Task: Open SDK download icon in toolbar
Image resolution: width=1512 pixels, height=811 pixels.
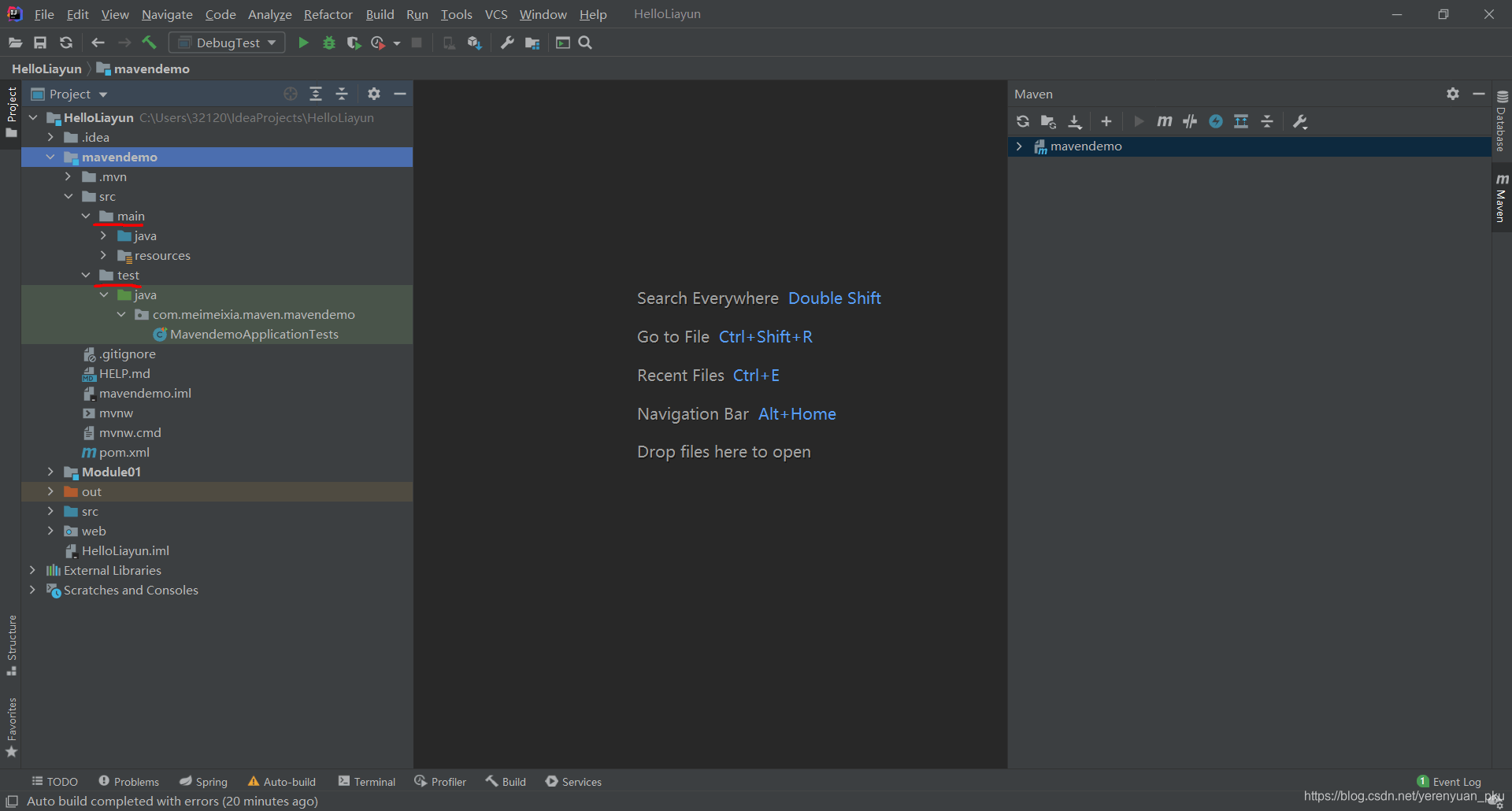Action: coord(474,43)
